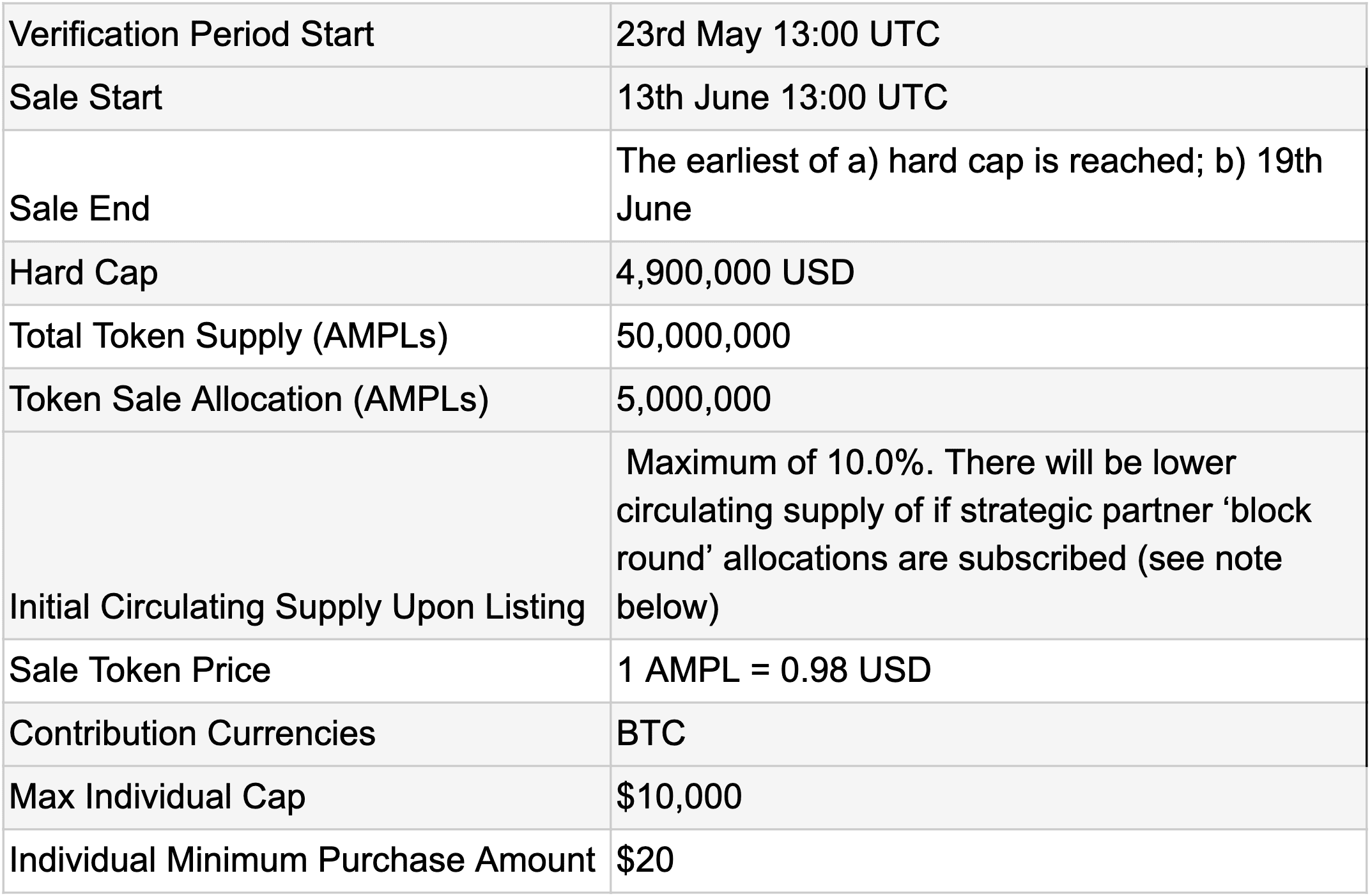The width and height of the screenshot is (1370, 896).
Task: Click the 1 AMPL = 0.98 USD cell
Action: [x=989, y=670]
